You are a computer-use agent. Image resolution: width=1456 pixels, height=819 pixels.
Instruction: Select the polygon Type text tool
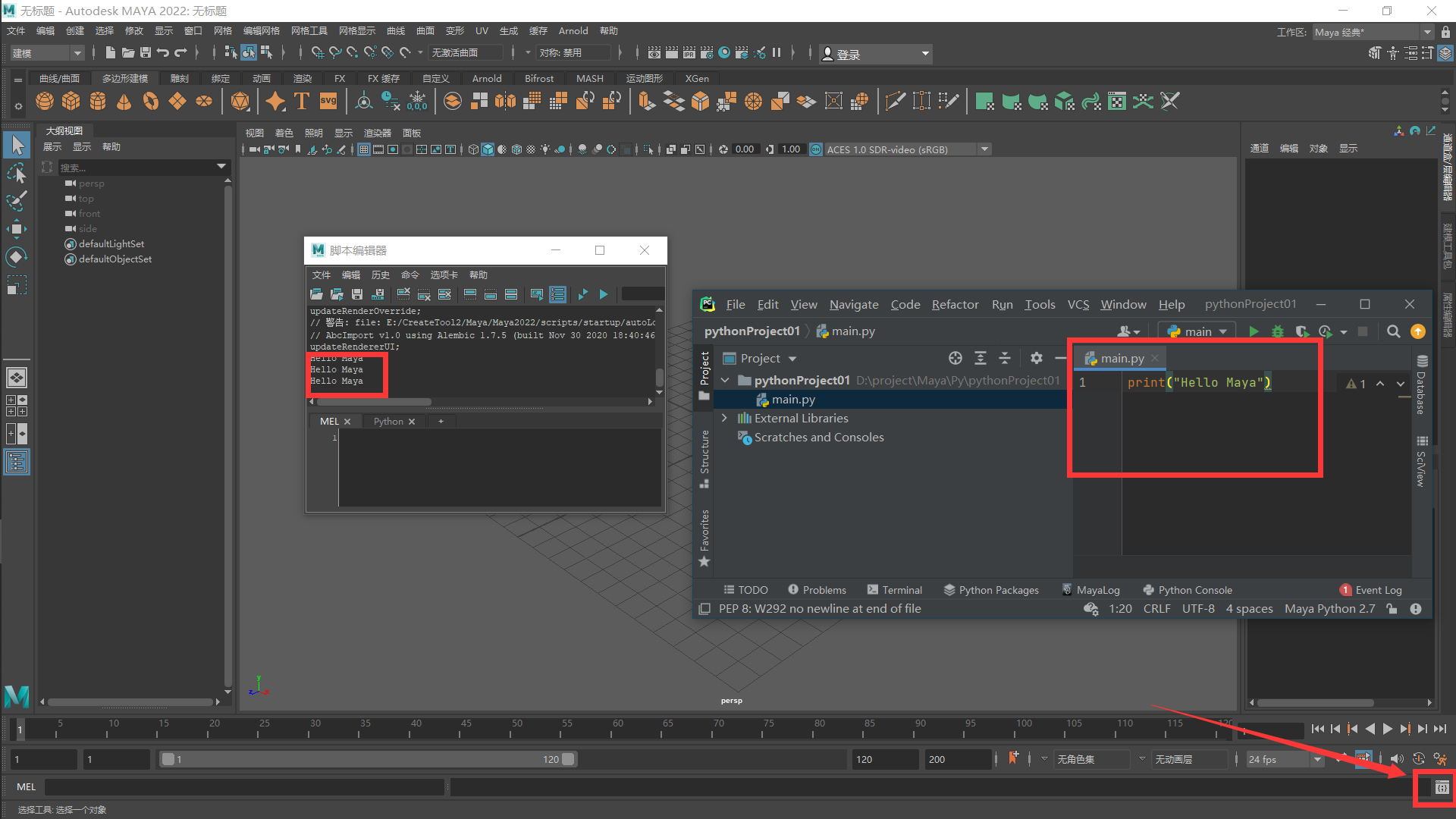tap(302, 101)
